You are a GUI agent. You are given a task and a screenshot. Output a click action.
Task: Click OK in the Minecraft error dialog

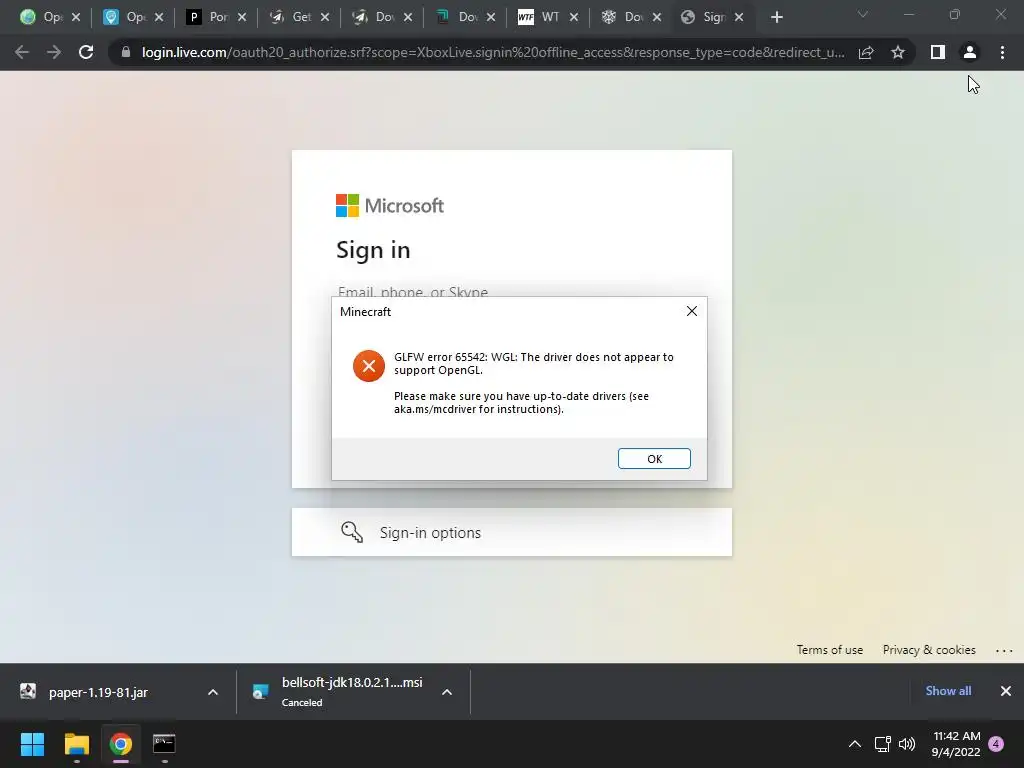654,458
